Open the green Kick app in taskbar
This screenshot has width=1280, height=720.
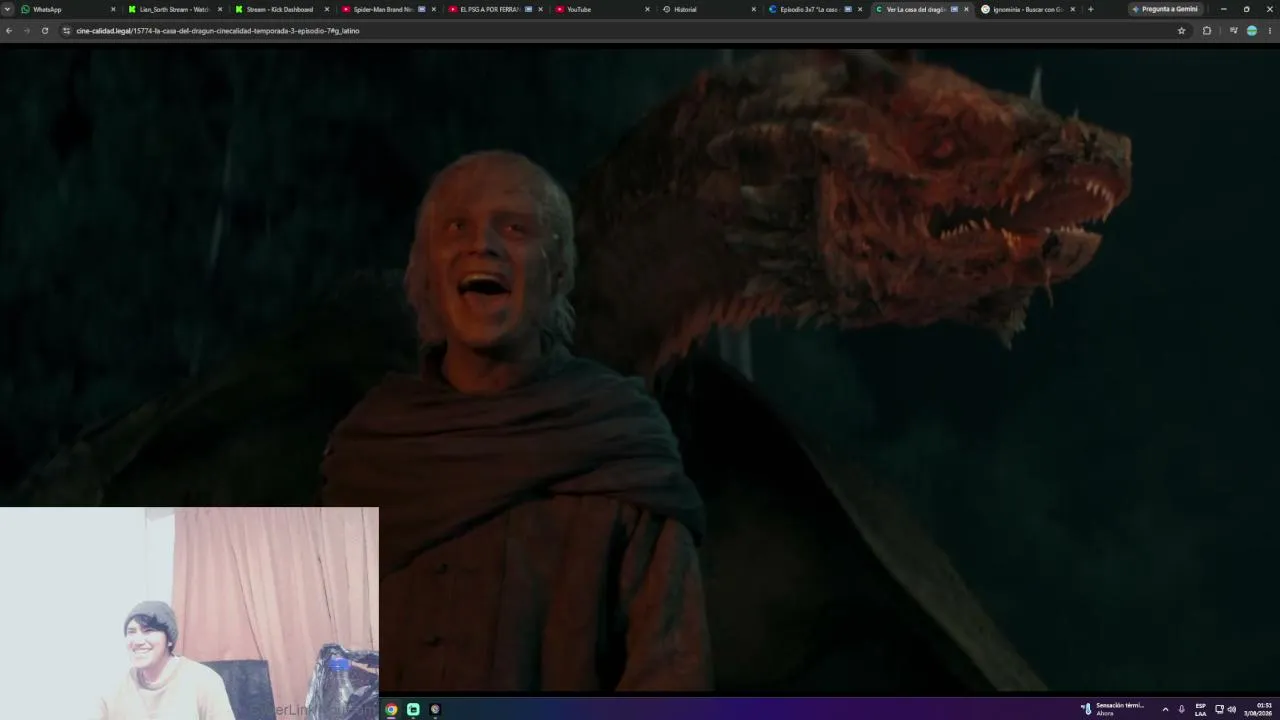[413, 709]
